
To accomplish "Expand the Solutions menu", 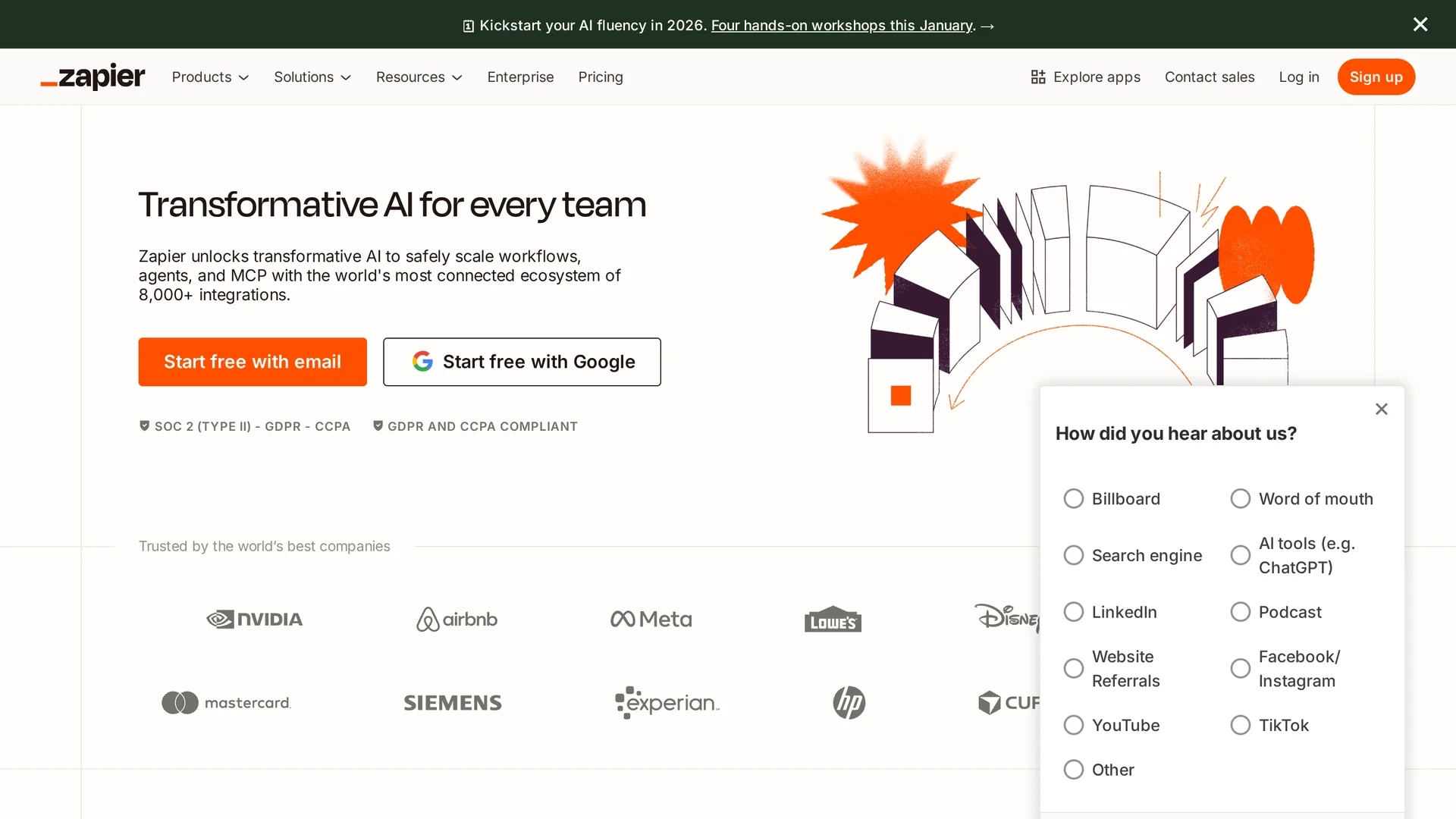I will (312, 77).
